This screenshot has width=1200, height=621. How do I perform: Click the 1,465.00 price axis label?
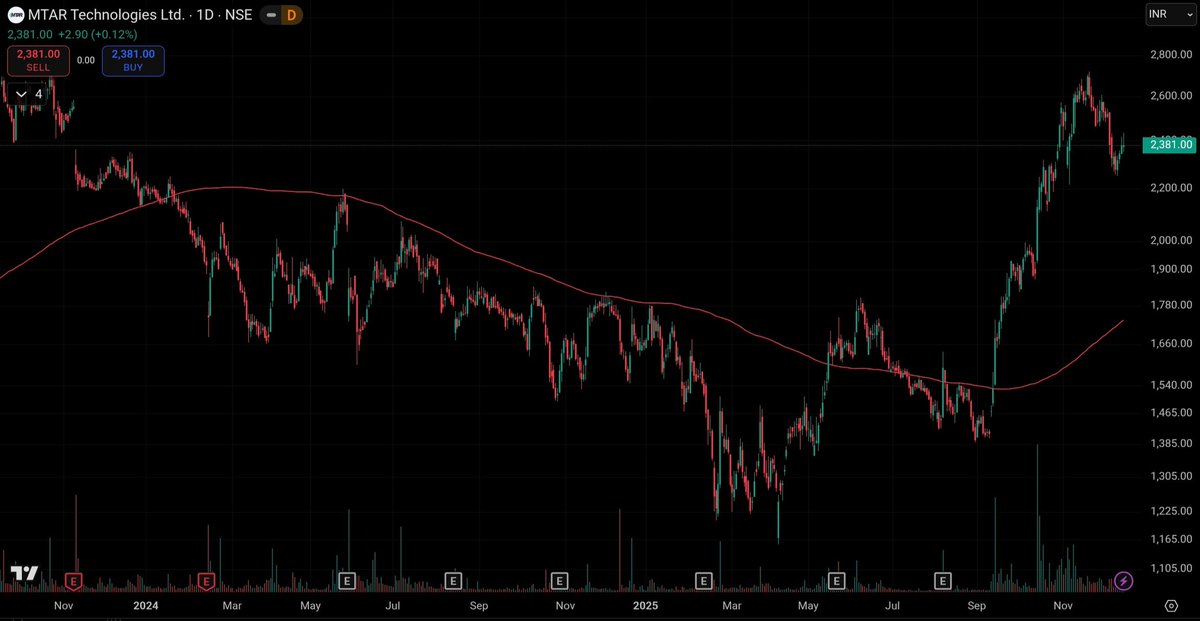[1171, 412]
